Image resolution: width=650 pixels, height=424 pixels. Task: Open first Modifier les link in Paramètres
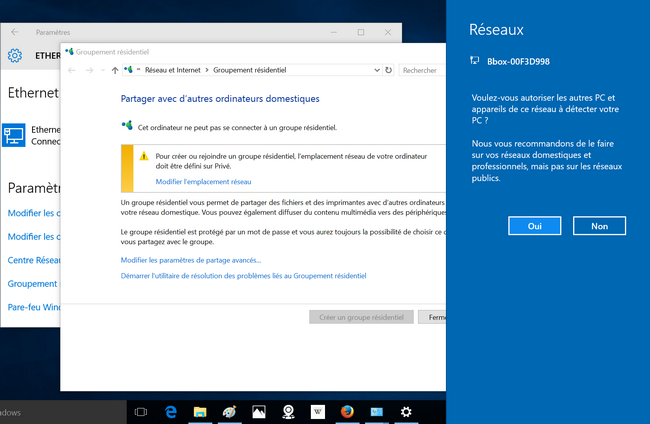[34, 213]
